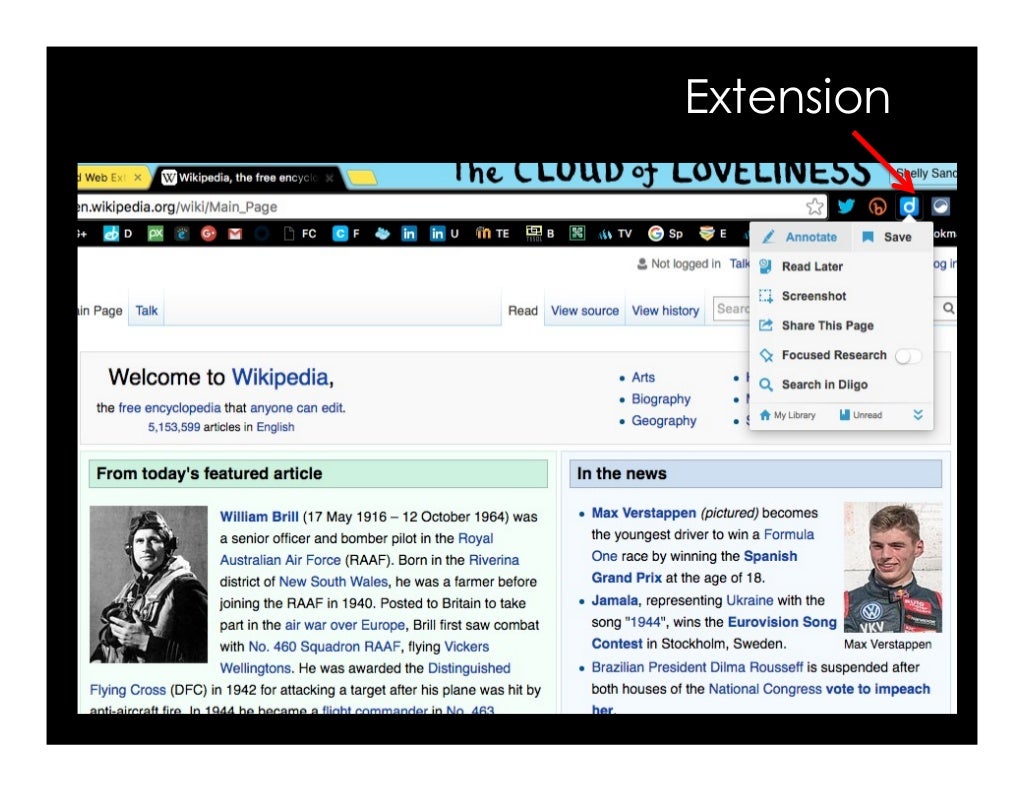Open the Ukraine link
1024x792 pixels.
point(750,600)
